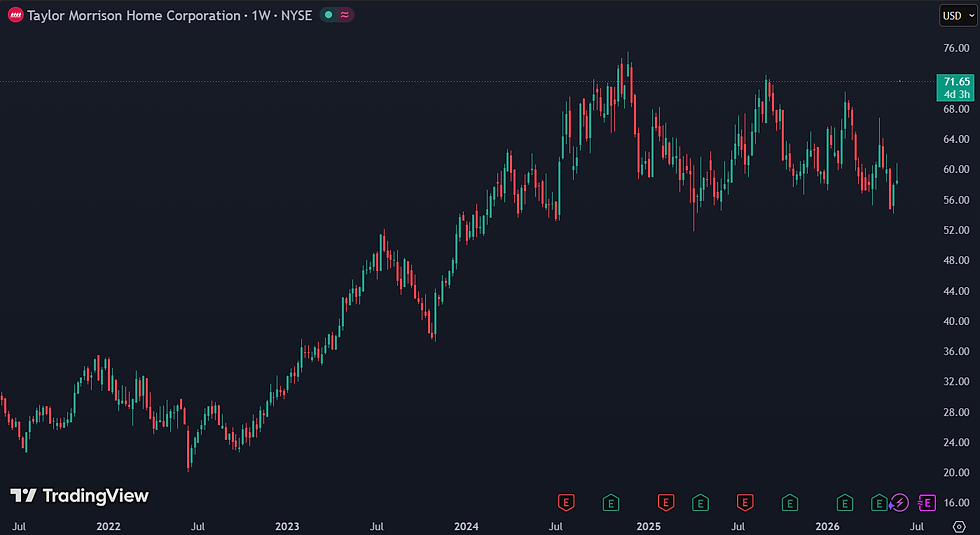Click the pink upcoming earnings E icon
The image size is (980, 535).
[x=927, y=502]
